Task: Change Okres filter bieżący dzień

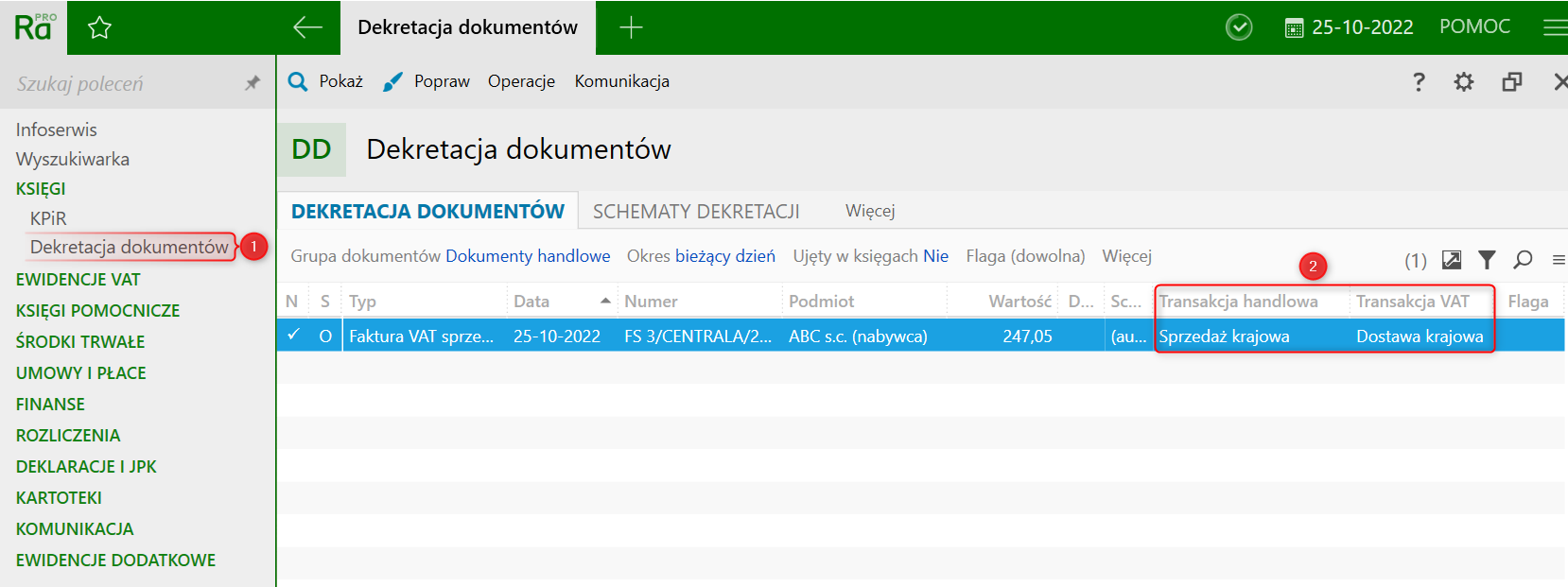Action: point(725,256)
